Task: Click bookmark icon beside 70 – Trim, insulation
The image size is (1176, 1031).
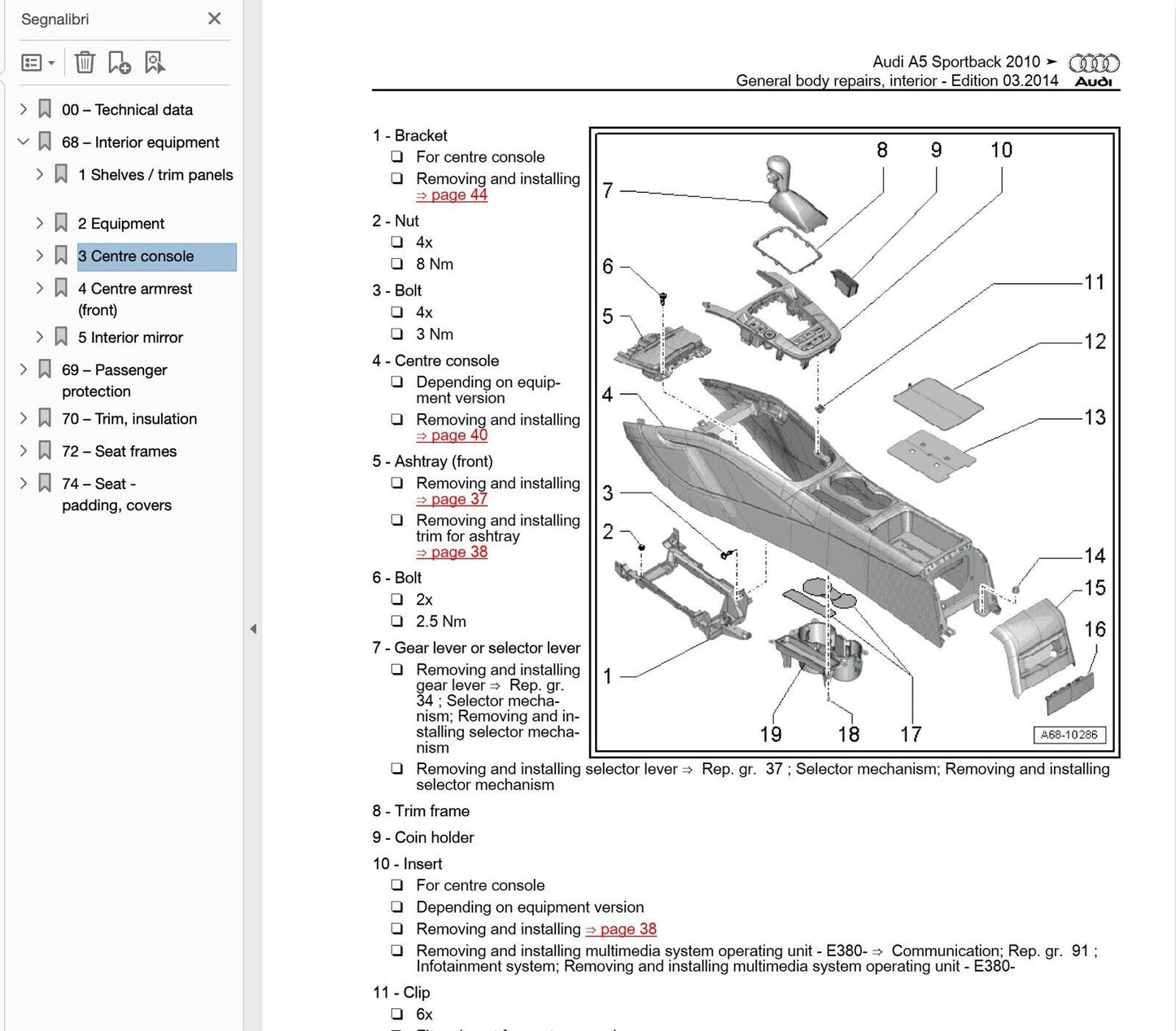Action: (45, 418)
